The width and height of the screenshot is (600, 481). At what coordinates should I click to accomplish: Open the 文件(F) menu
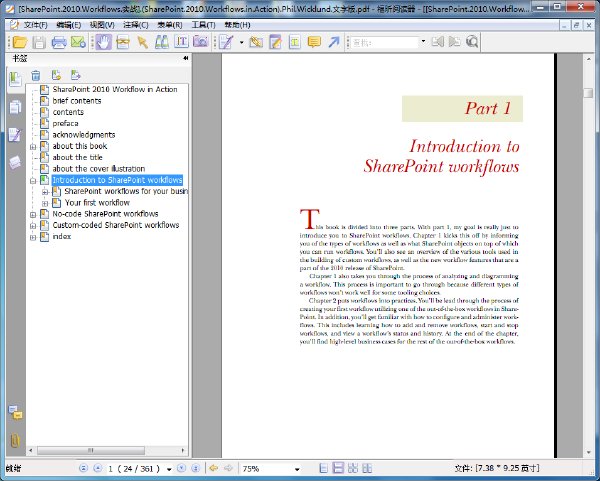35,25
